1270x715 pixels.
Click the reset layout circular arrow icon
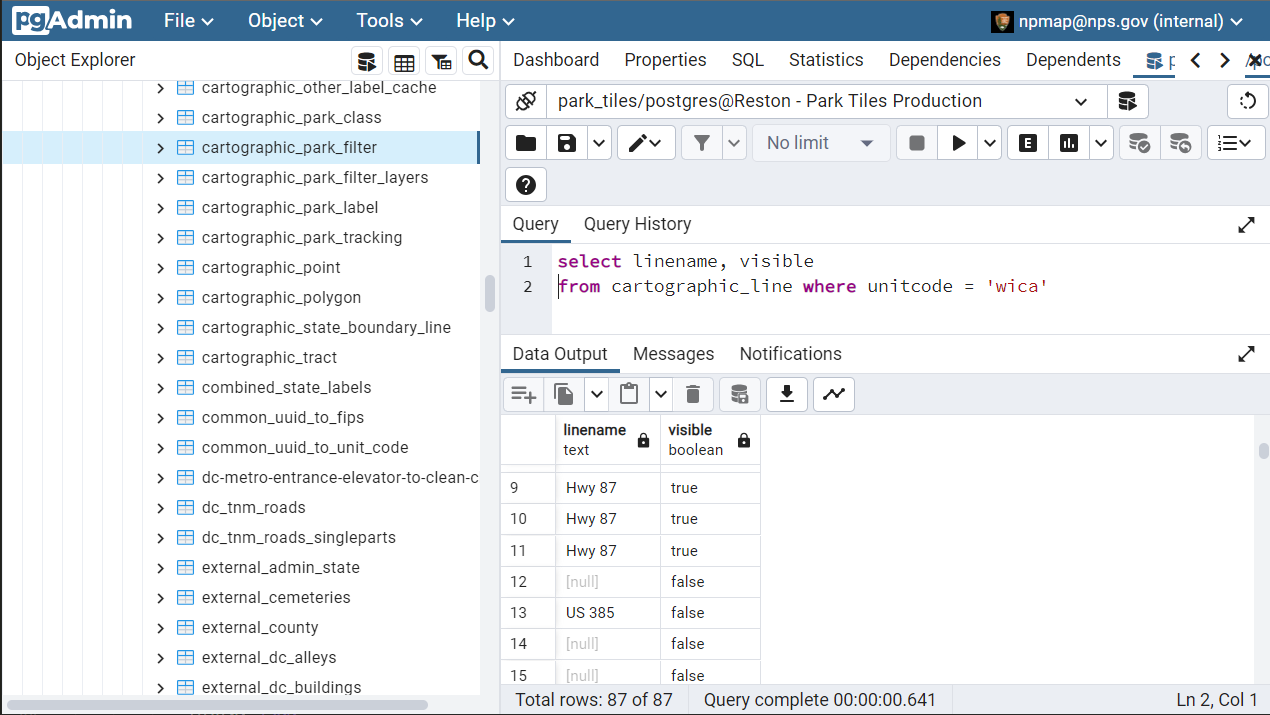(x=1248, y=101)
